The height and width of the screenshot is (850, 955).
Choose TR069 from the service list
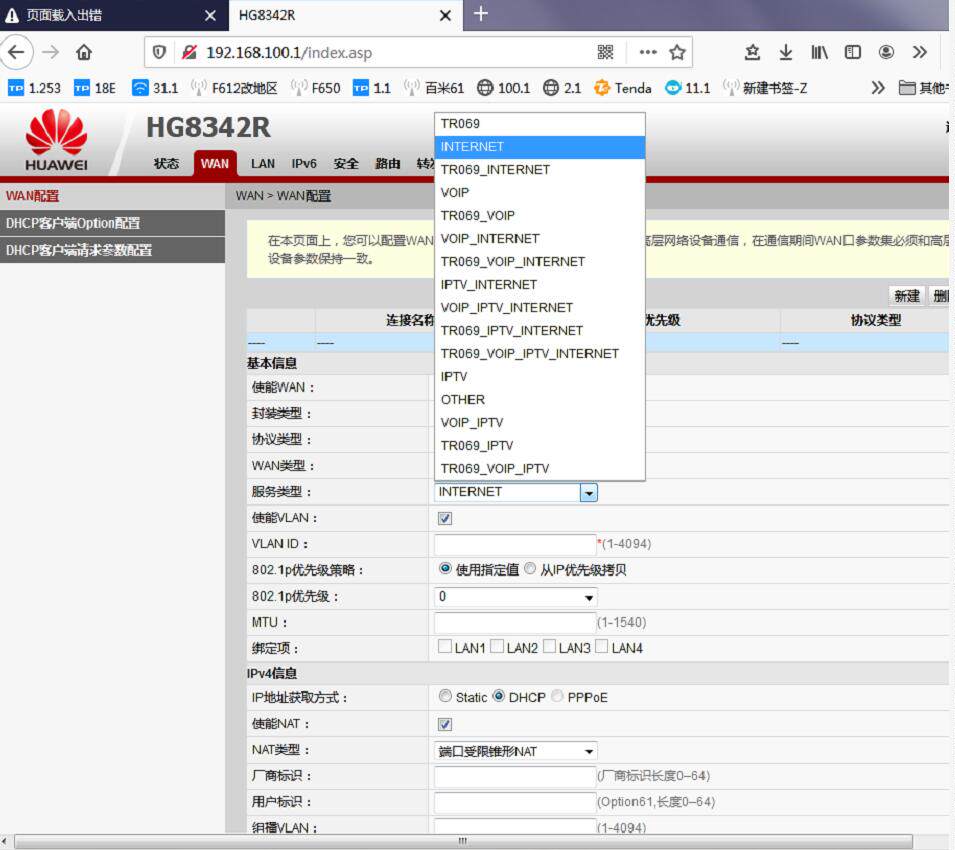[x=540, y=124]
